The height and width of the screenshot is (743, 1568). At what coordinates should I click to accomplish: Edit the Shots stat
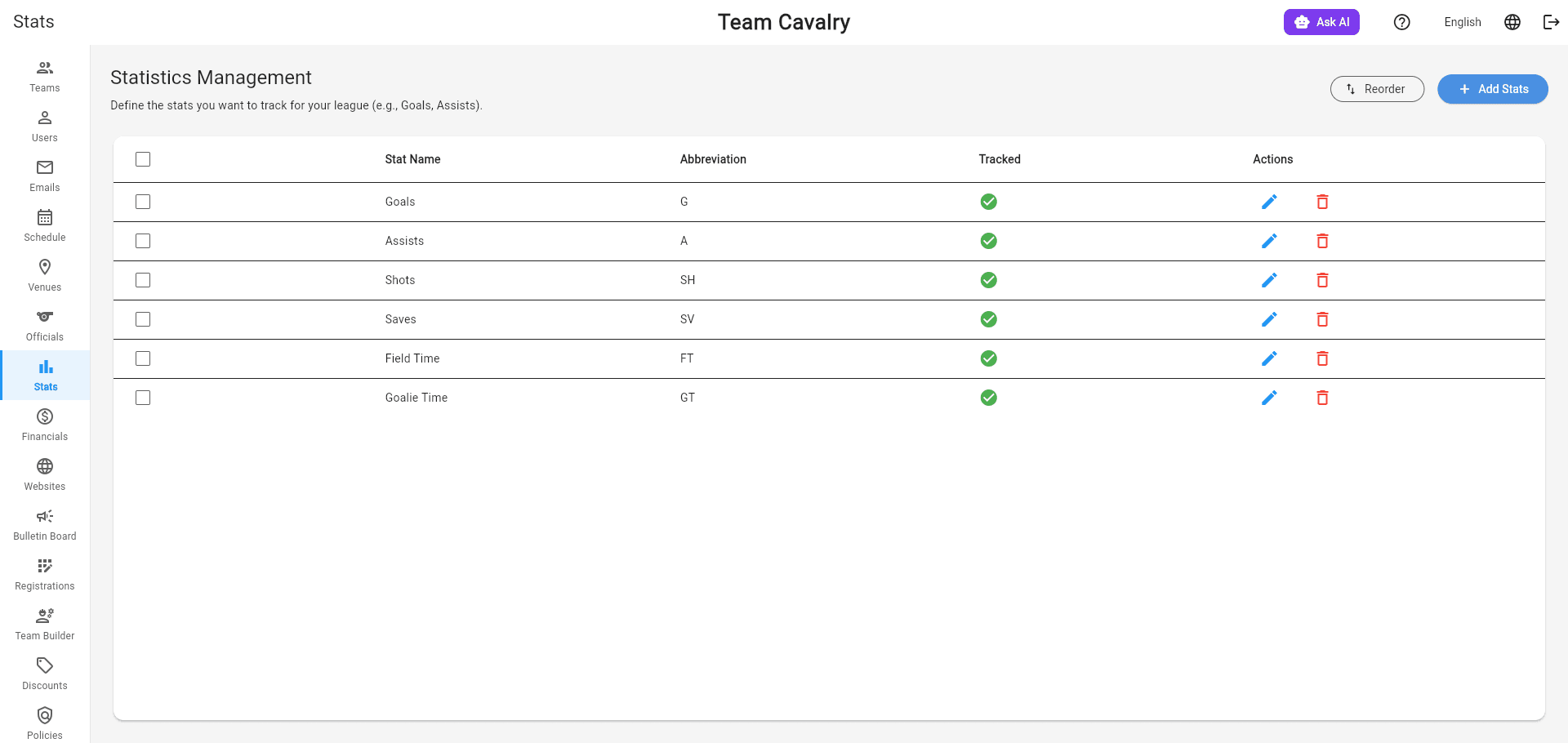point(1269,280)
